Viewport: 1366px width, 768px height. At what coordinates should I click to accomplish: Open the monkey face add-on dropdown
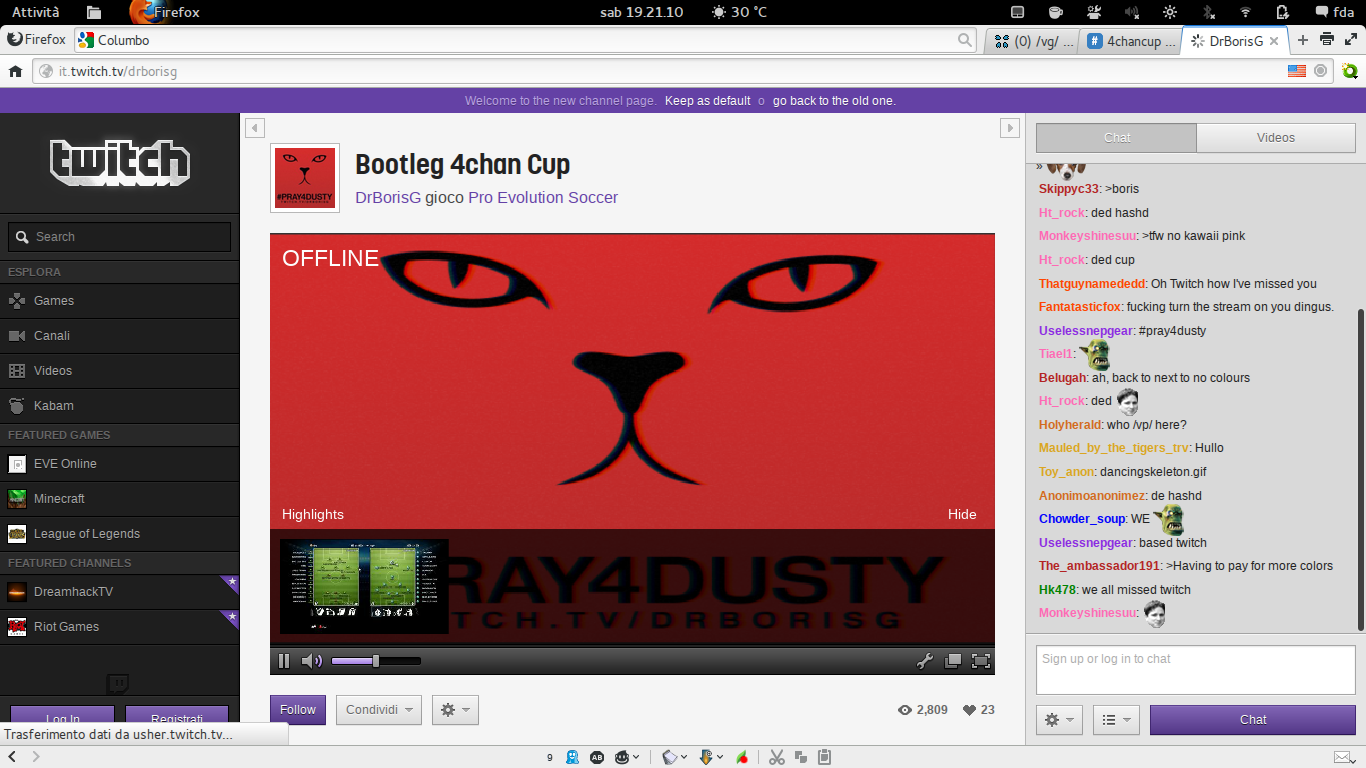click(627, 757)
